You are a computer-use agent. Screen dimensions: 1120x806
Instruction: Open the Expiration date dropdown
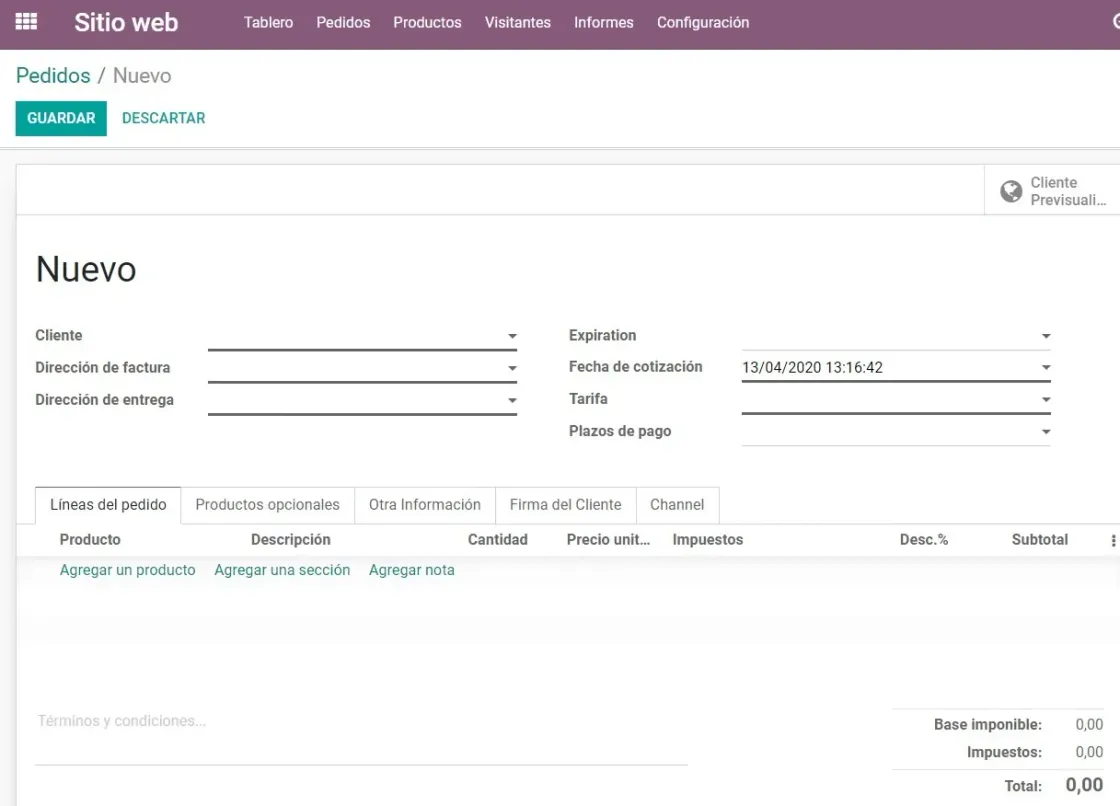pyautogui.click(x=1046, y=336)
